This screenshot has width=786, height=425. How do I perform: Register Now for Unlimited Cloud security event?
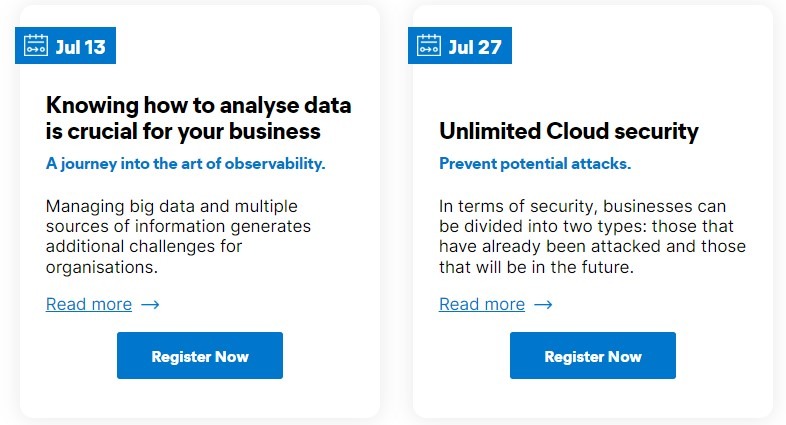pos(593,355)
